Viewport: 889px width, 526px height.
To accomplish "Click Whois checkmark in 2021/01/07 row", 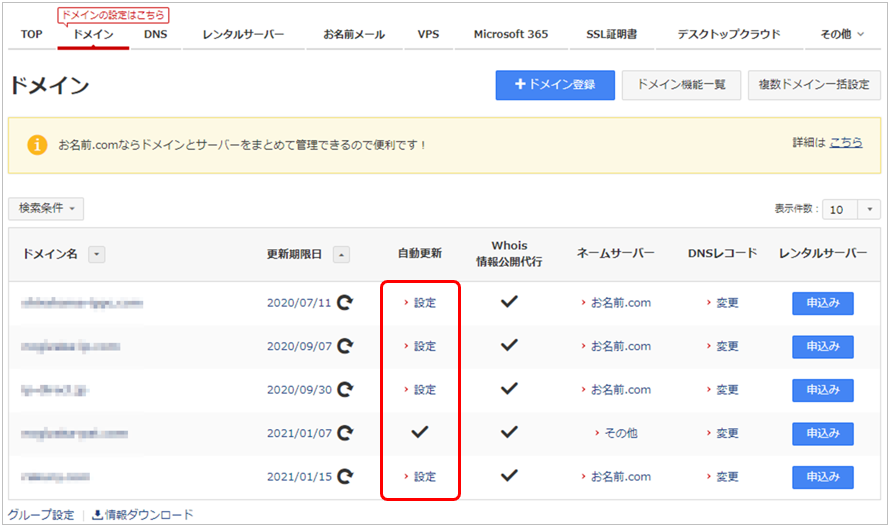I will (509, 432).
